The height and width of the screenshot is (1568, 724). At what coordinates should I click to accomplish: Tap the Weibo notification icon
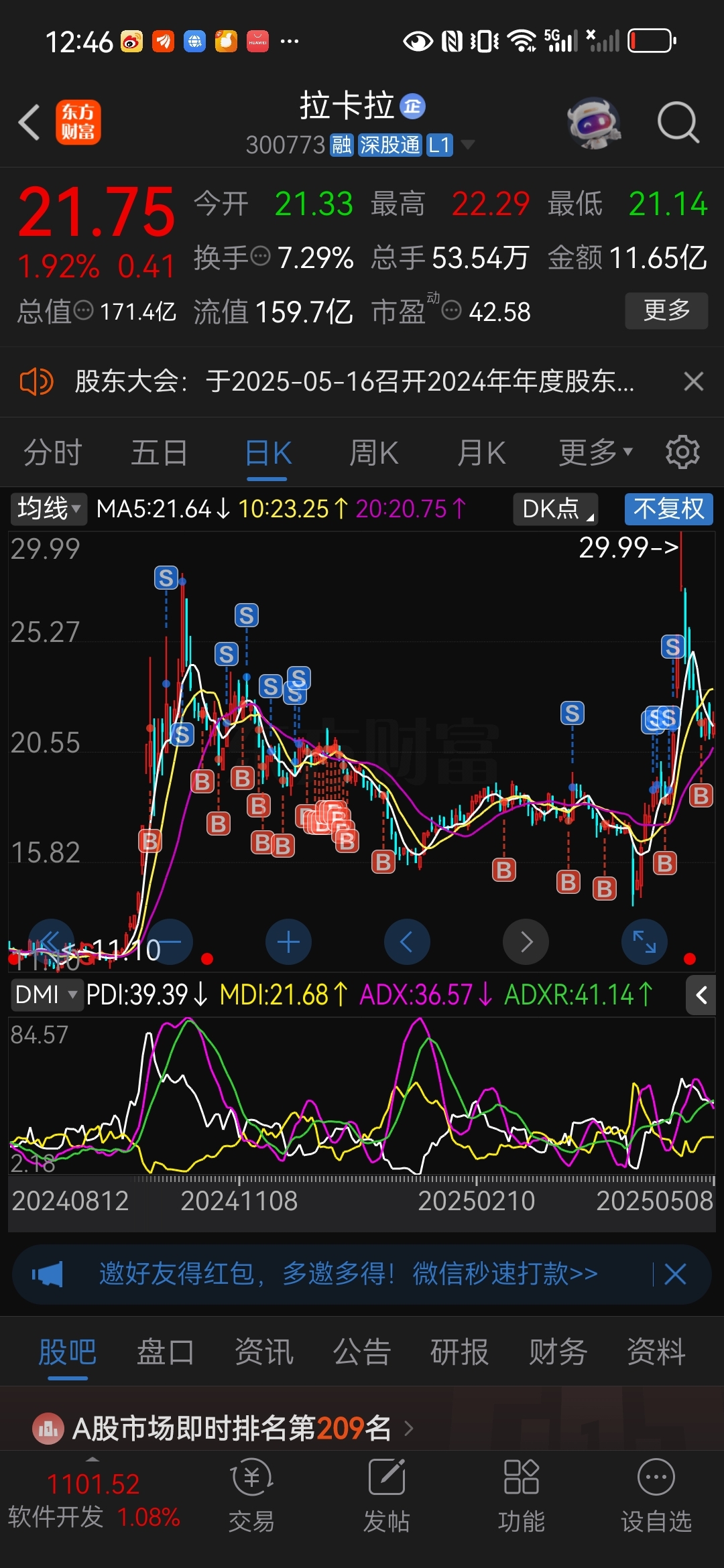pos(131,42)
